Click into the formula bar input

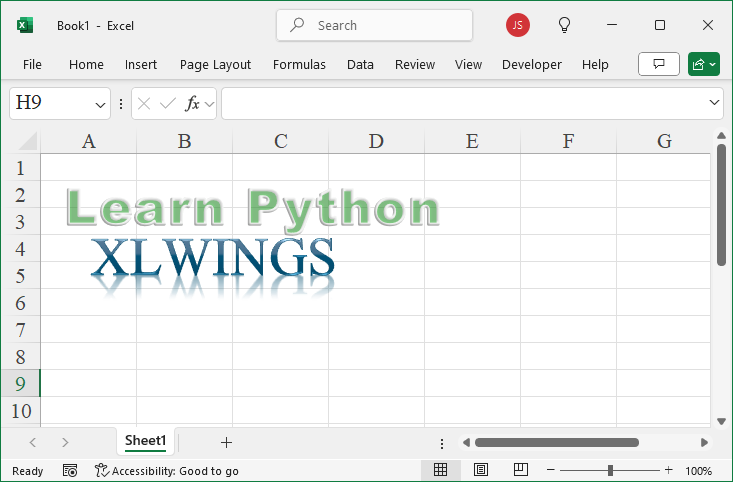pyautogui.click(x=463, y=103)
